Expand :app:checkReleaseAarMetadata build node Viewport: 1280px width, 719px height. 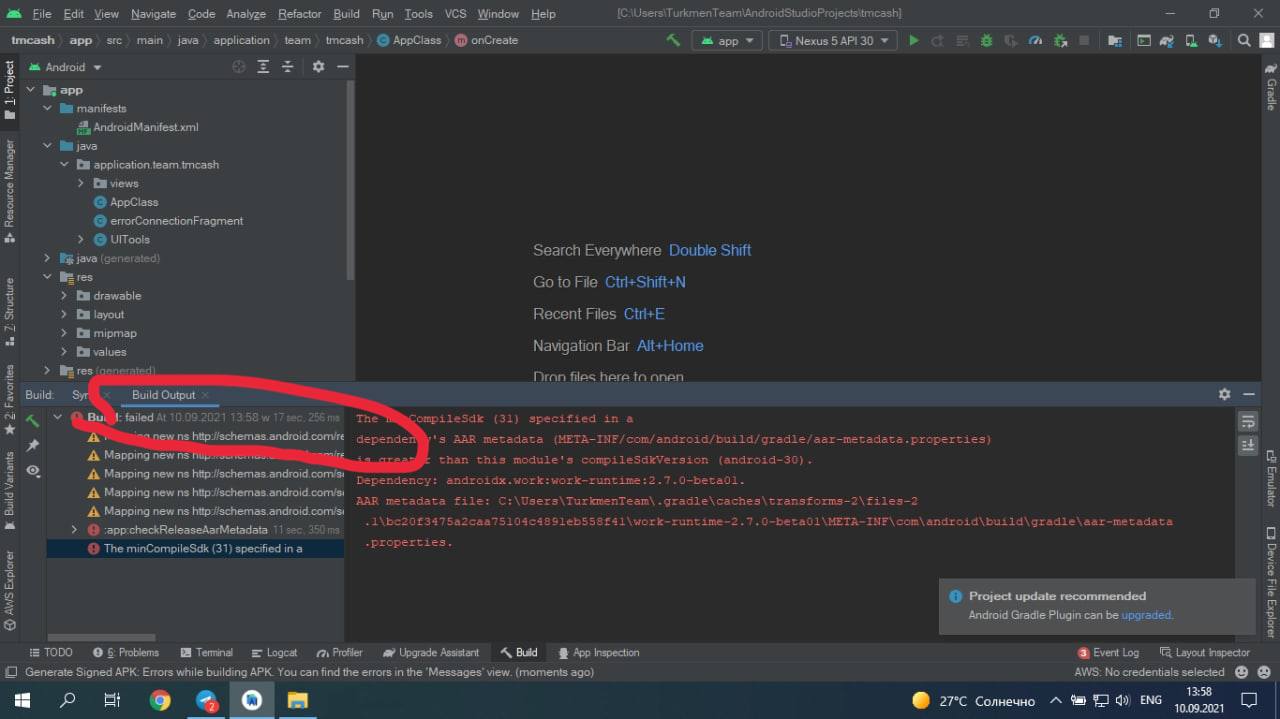(74, 530)
